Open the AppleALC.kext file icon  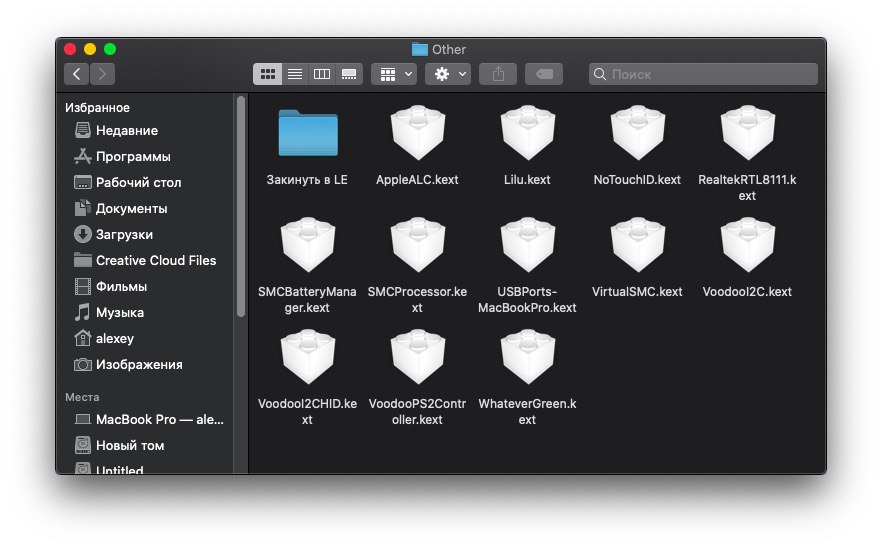click(417, 133)
